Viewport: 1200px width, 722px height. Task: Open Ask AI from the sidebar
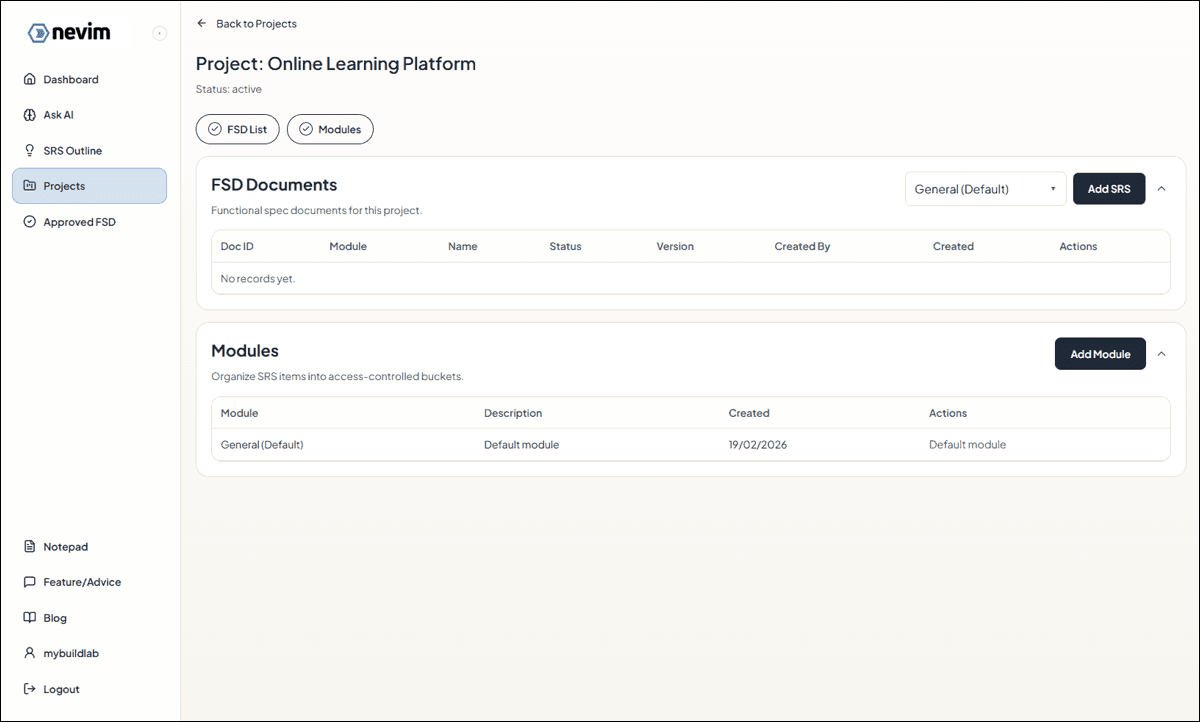[x=29, y=114]
